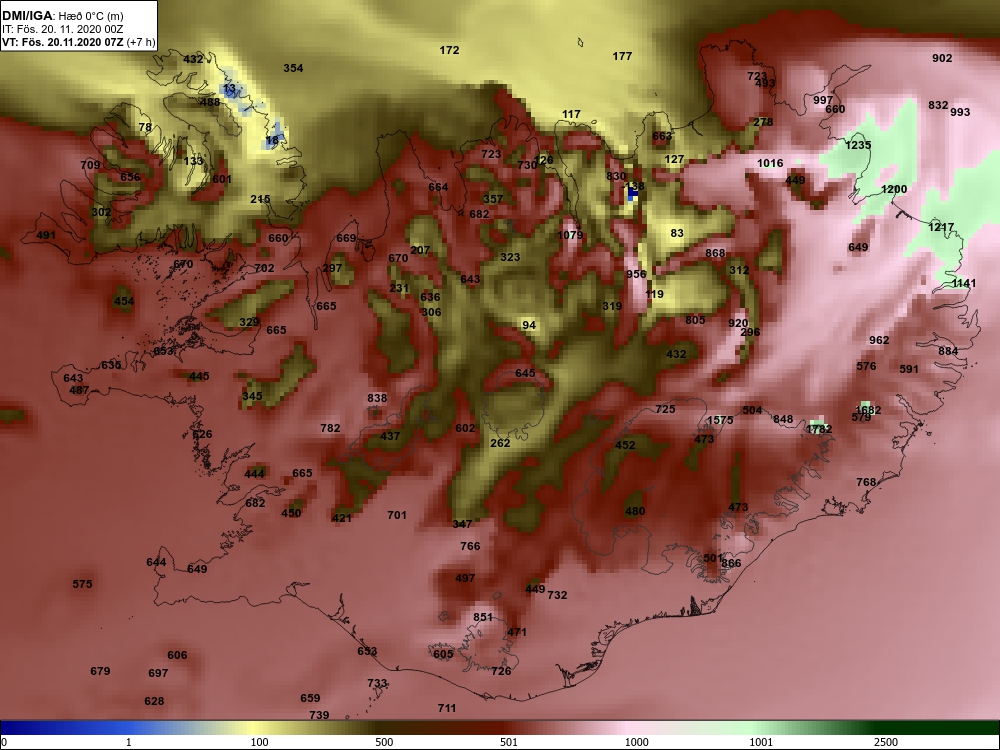Click the map value '1016'

coord(770,163)
